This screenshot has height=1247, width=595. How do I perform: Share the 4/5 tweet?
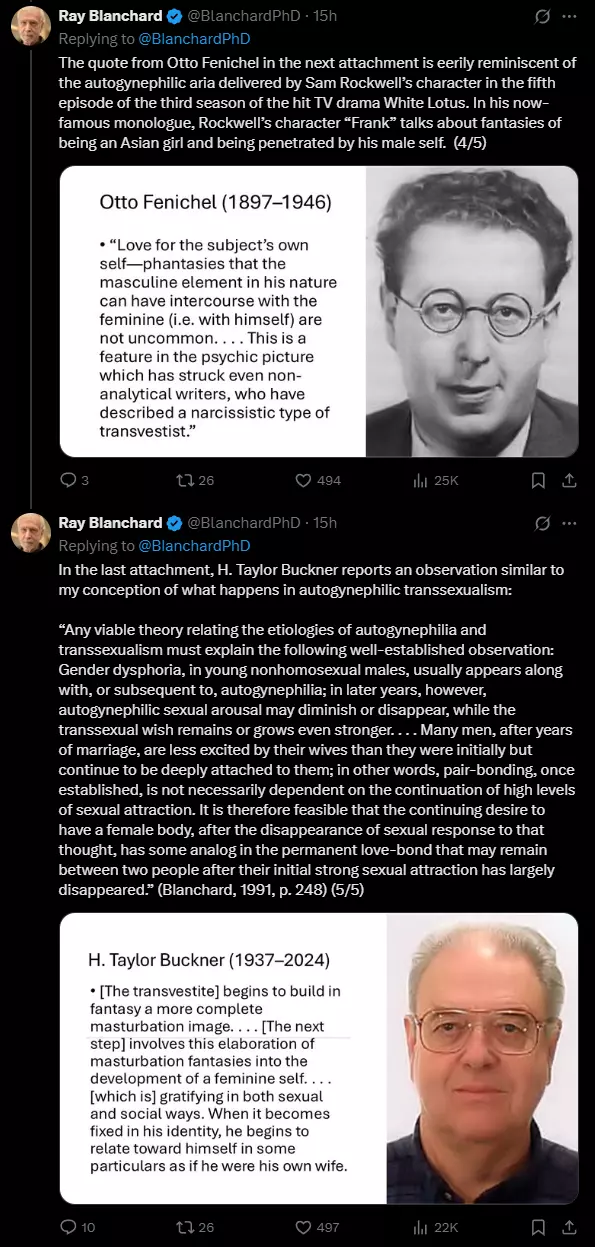point(569,480)
